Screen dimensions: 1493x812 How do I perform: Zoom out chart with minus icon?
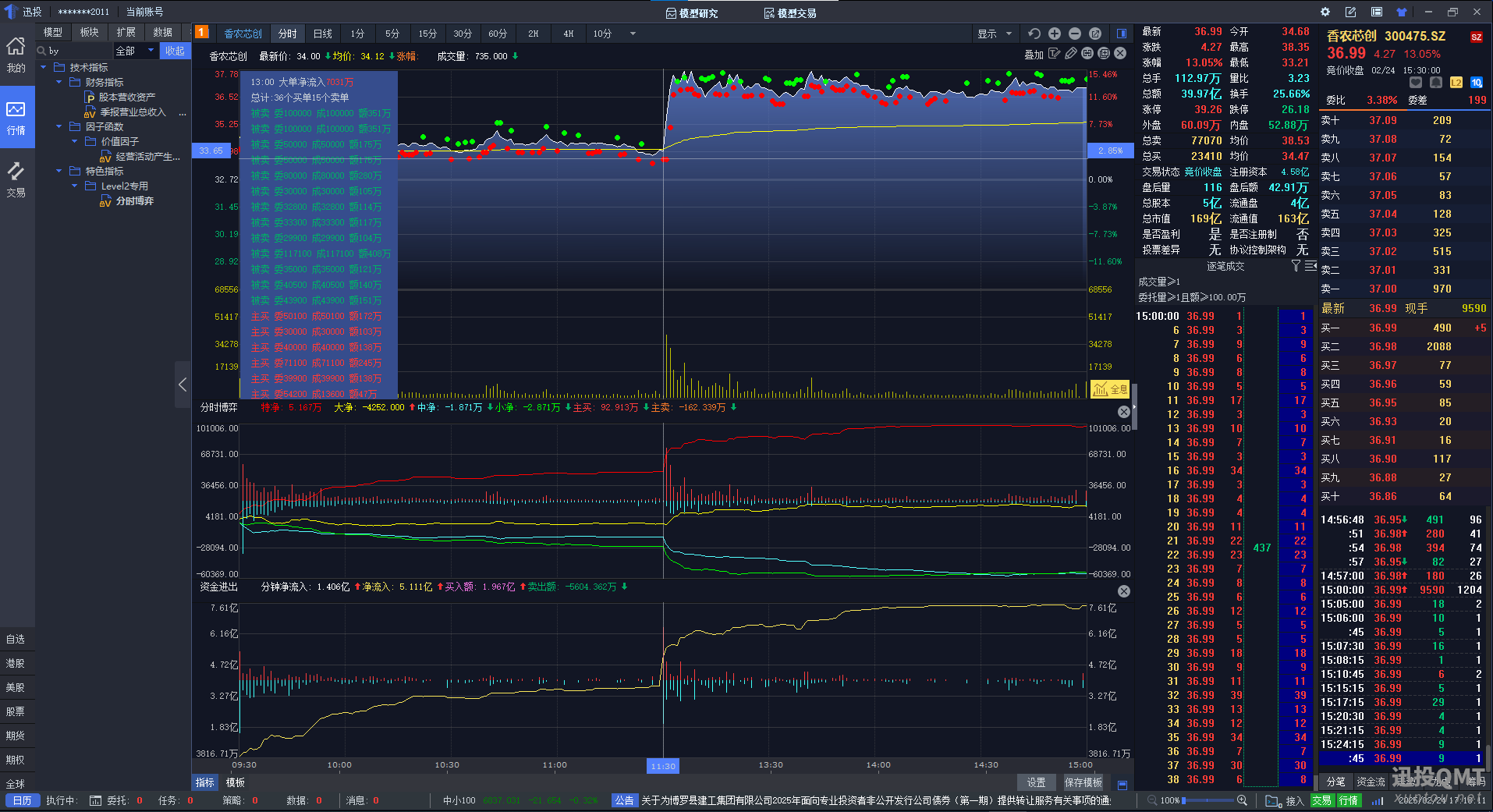[x=1075, y=34]
